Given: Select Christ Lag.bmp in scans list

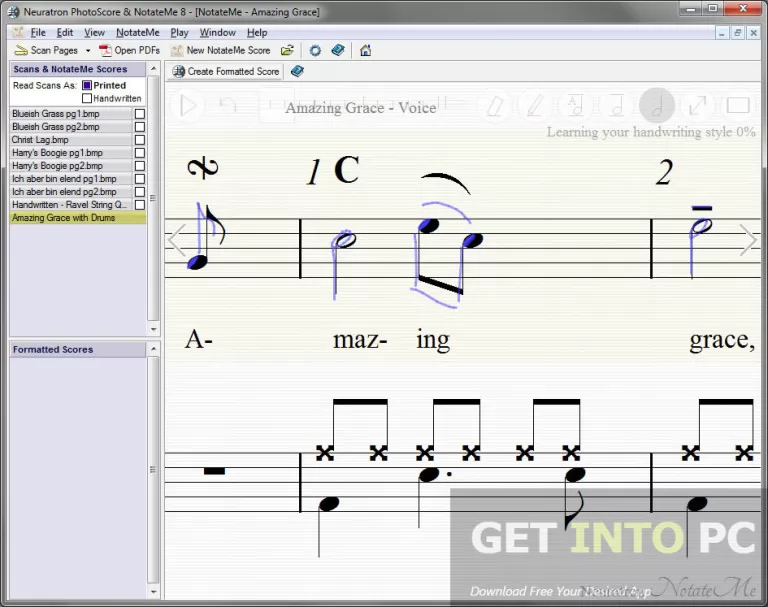Looking at the screenshot, I should pyautogui.click(x=71, y=140).
